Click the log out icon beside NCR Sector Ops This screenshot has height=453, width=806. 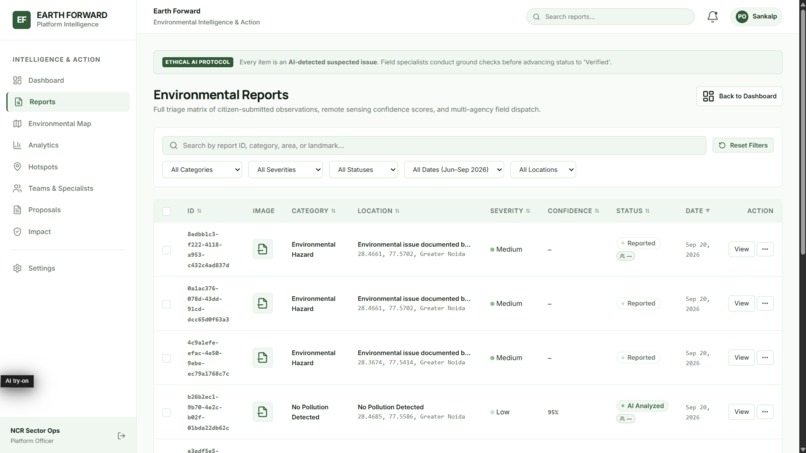121,436
